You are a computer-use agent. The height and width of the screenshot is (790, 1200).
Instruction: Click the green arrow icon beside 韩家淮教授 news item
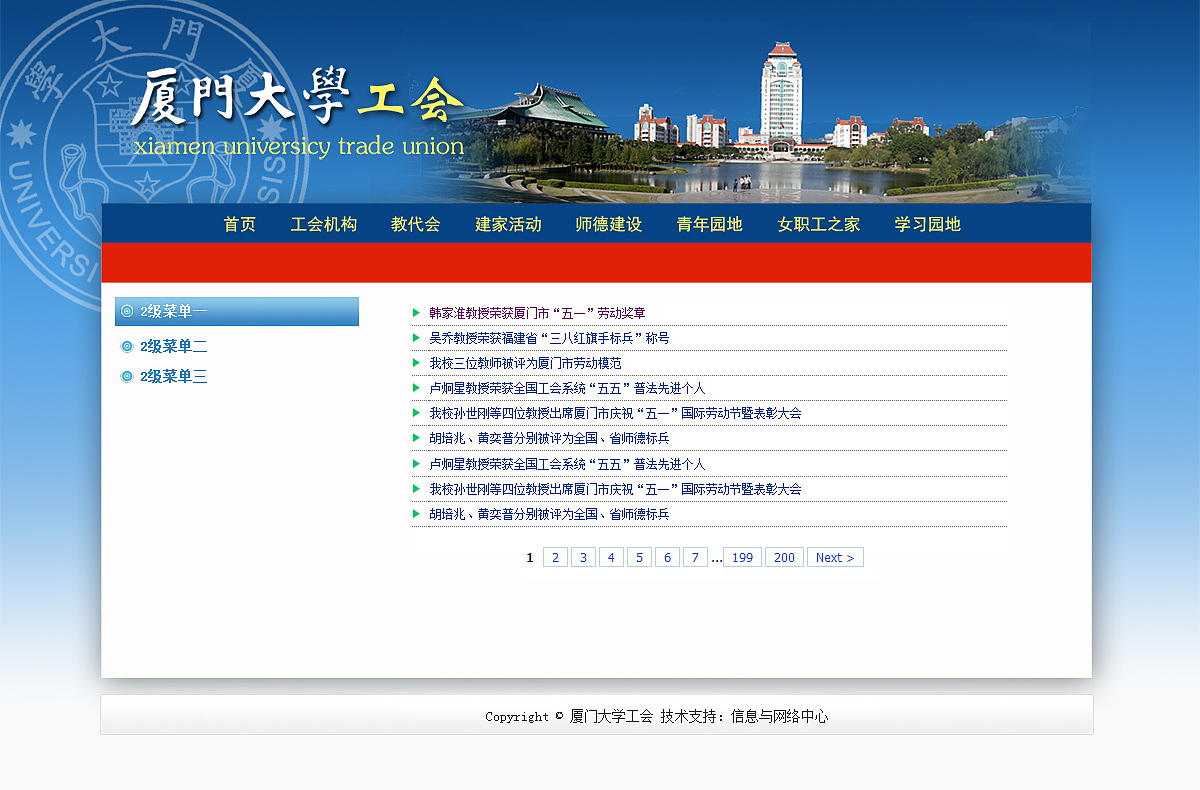pyautogui.click(x=416, y=312)
